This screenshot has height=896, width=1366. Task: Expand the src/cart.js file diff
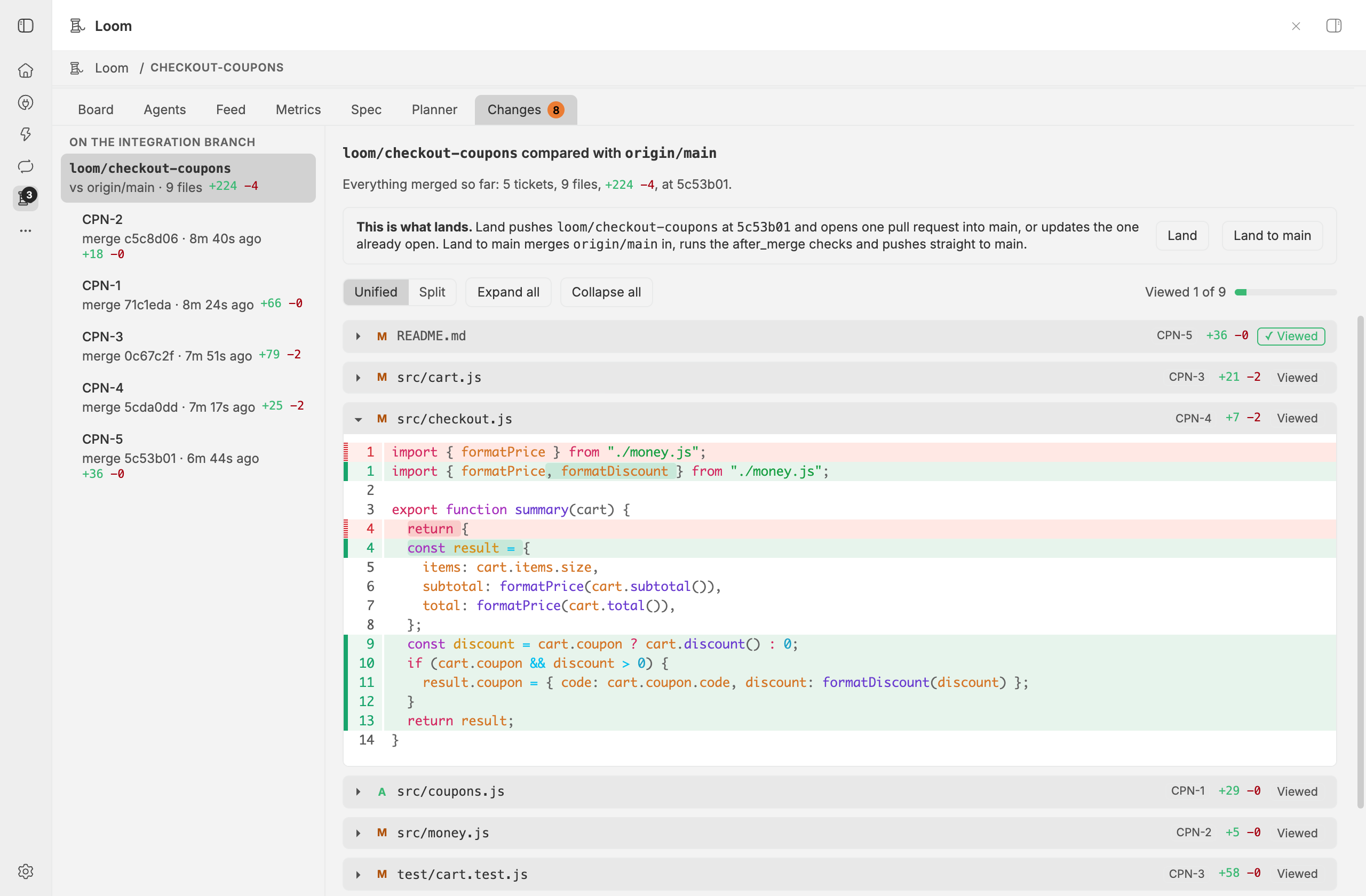(x=358, y=378)
